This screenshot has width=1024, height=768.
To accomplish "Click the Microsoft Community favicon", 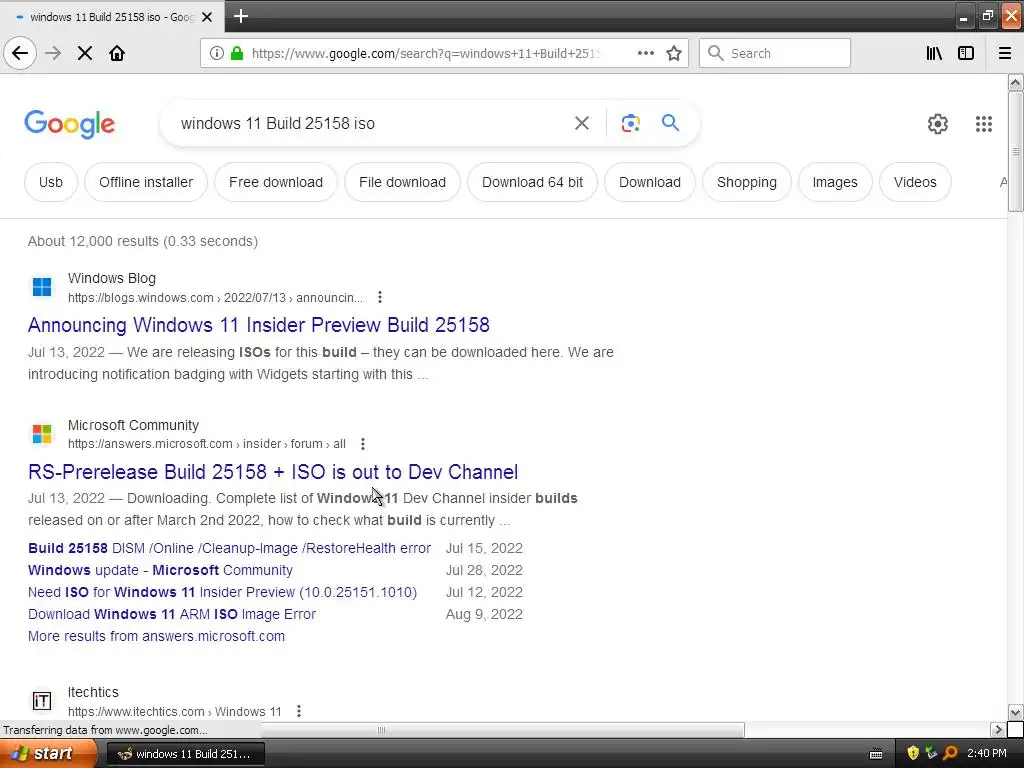I will [x=42, y=433].
